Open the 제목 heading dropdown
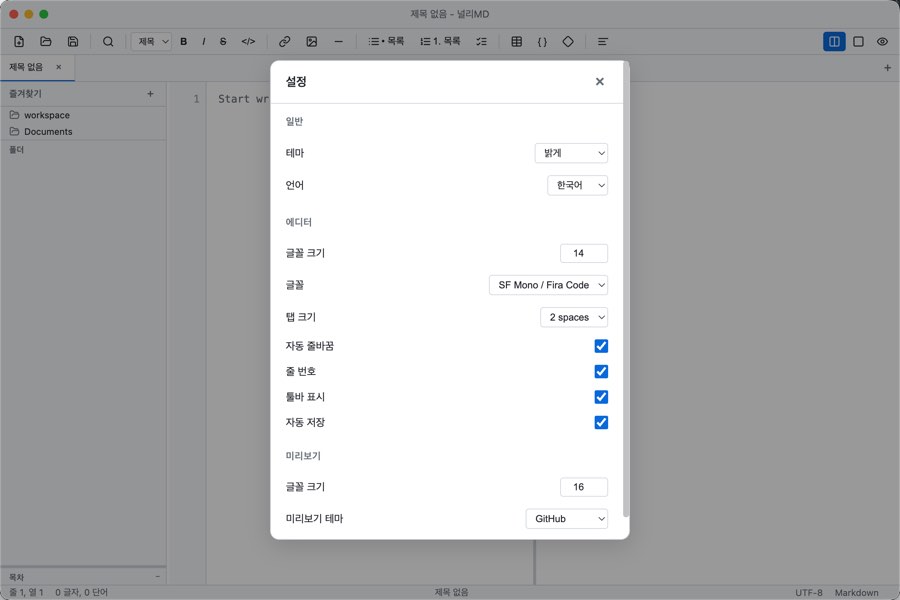 pyautogui.click(x=152, y=41)
